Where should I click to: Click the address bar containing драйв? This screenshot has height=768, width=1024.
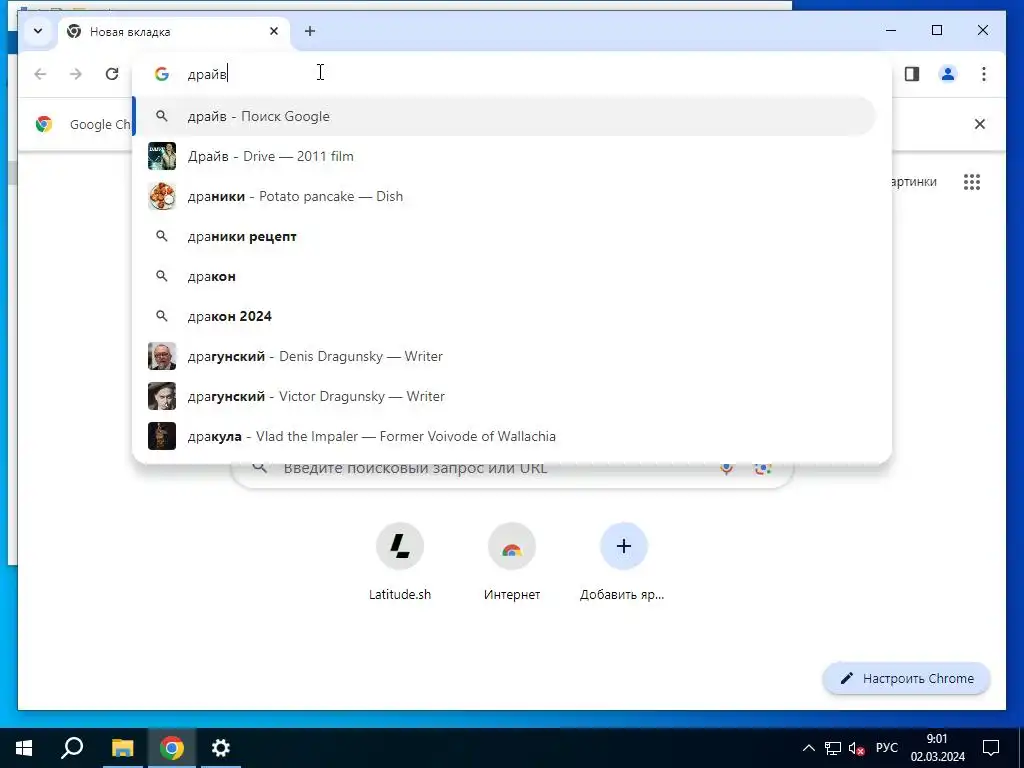click(513, 74)
